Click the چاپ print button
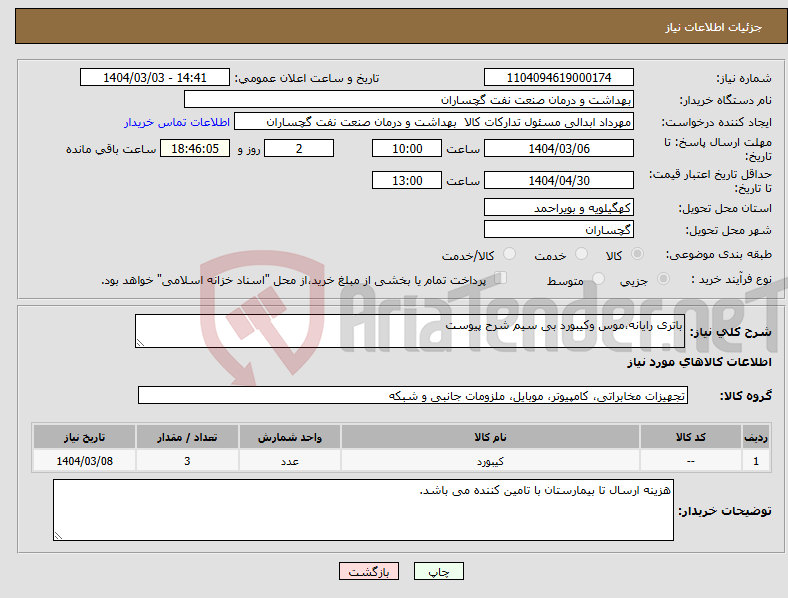Viewport: 788px width, 598px height. 439,571
